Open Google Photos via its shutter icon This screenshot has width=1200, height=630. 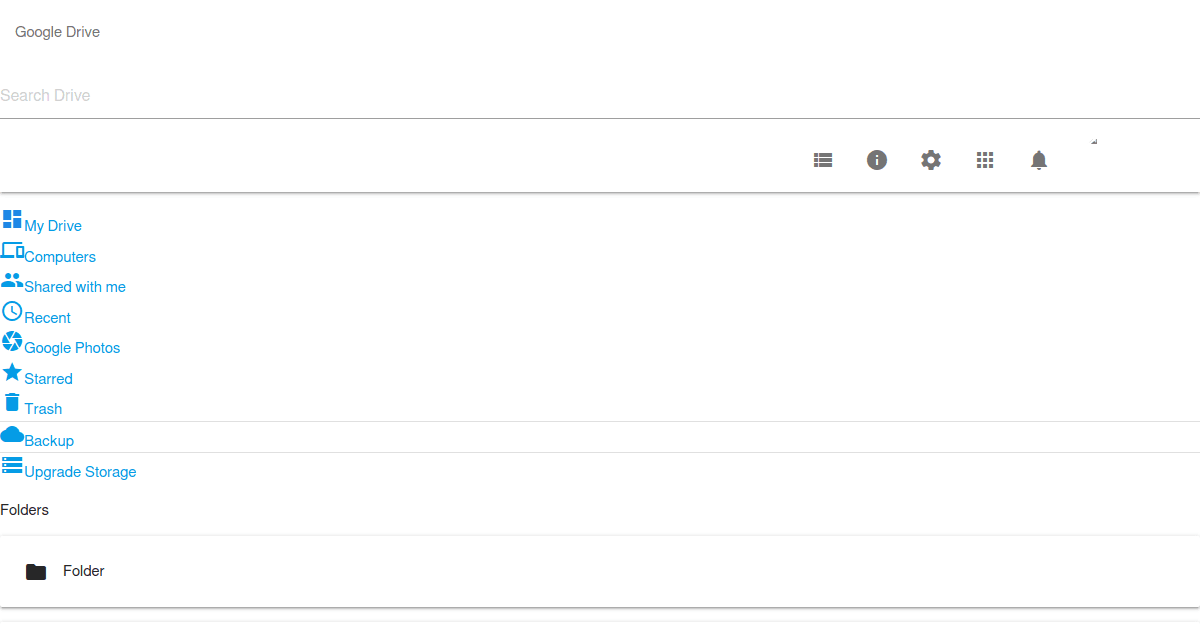click(13, 341)
